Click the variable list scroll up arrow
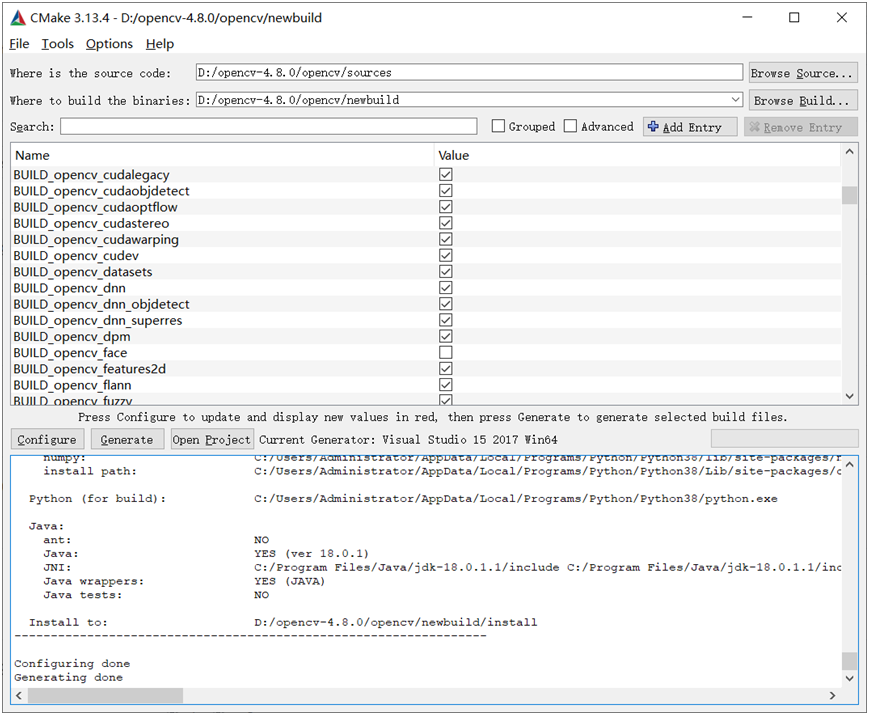The height and width of the screenshot is (715, 869). (x=849, y=152)
